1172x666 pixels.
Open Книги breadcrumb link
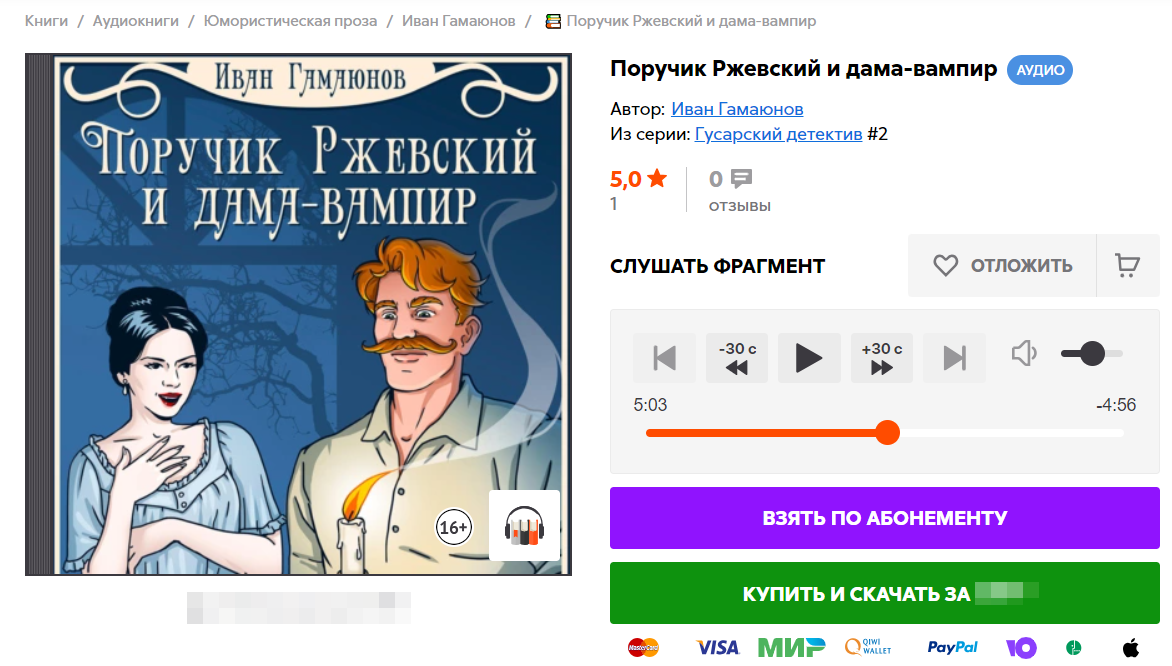point(46,21)
